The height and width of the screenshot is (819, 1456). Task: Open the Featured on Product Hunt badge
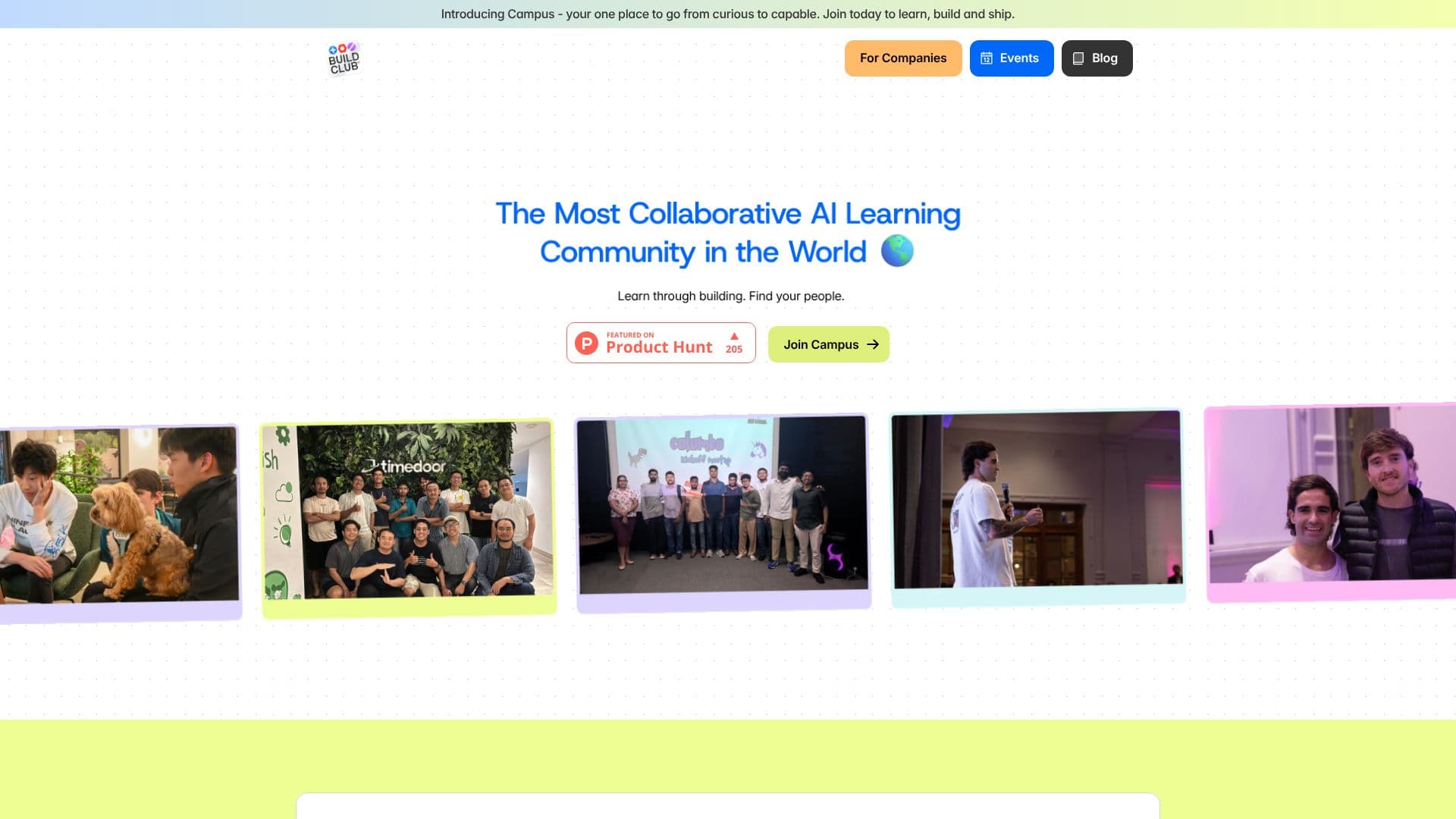661,343
